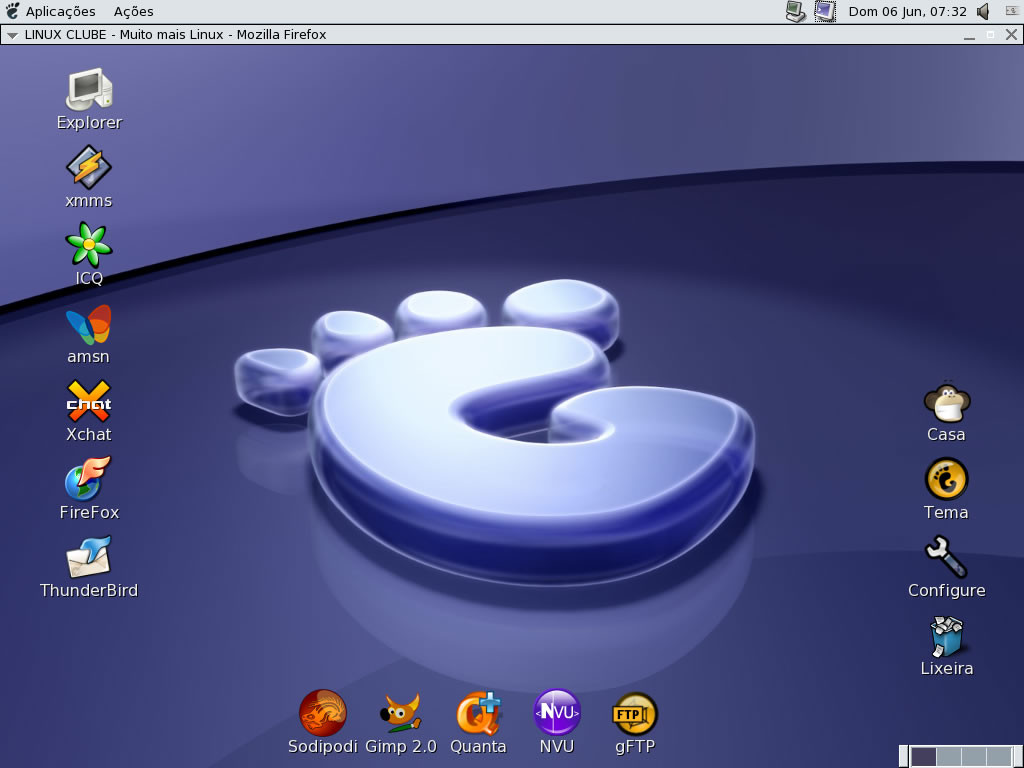Open the Xchat desktop launcher
Image resolution: width=1024 pixels, height=768 pixels.
89,402
